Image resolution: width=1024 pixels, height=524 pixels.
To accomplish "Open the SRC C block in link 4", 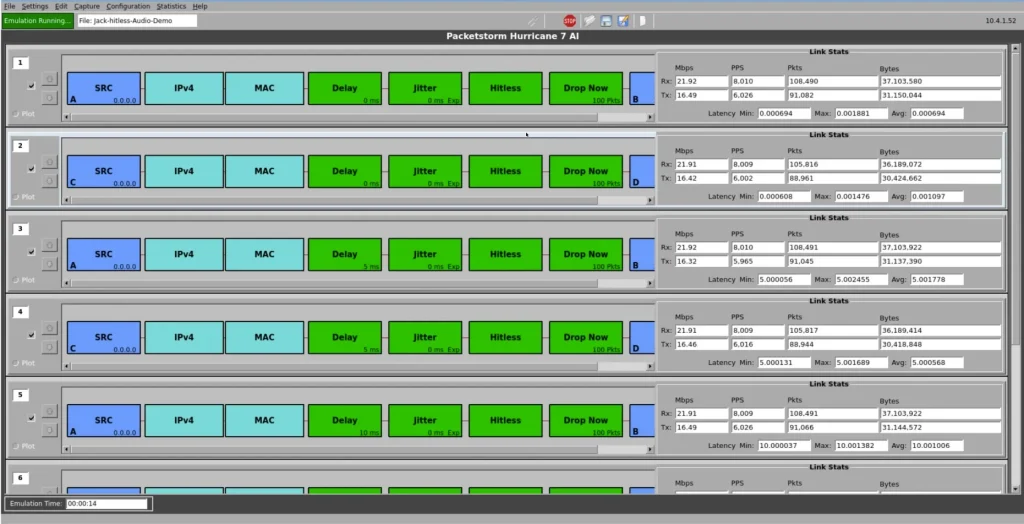I will (x=104, y=337).
